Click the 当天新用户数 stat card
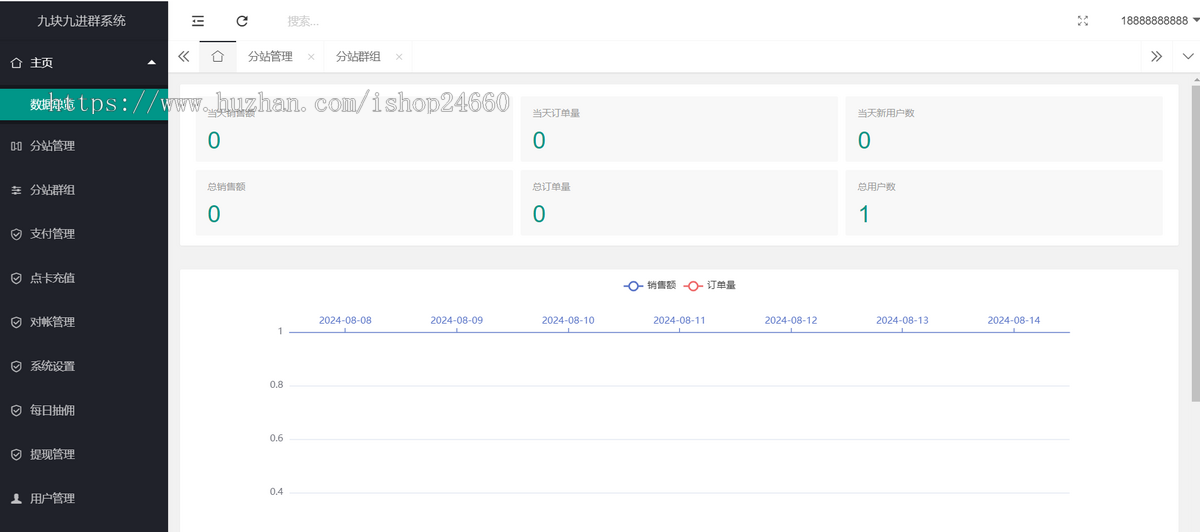The height and width of the screenshot is (532, 1200). [x=1004, y=129]
